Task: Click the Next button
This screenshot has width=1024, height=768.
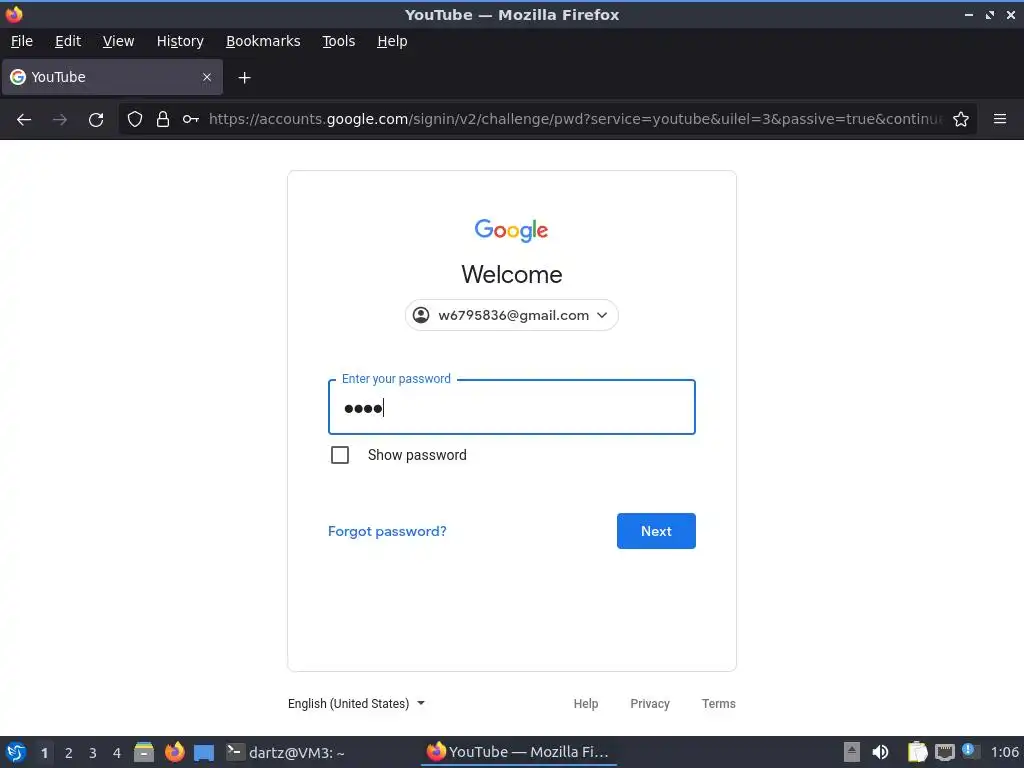Action: (x=656, y=531)
